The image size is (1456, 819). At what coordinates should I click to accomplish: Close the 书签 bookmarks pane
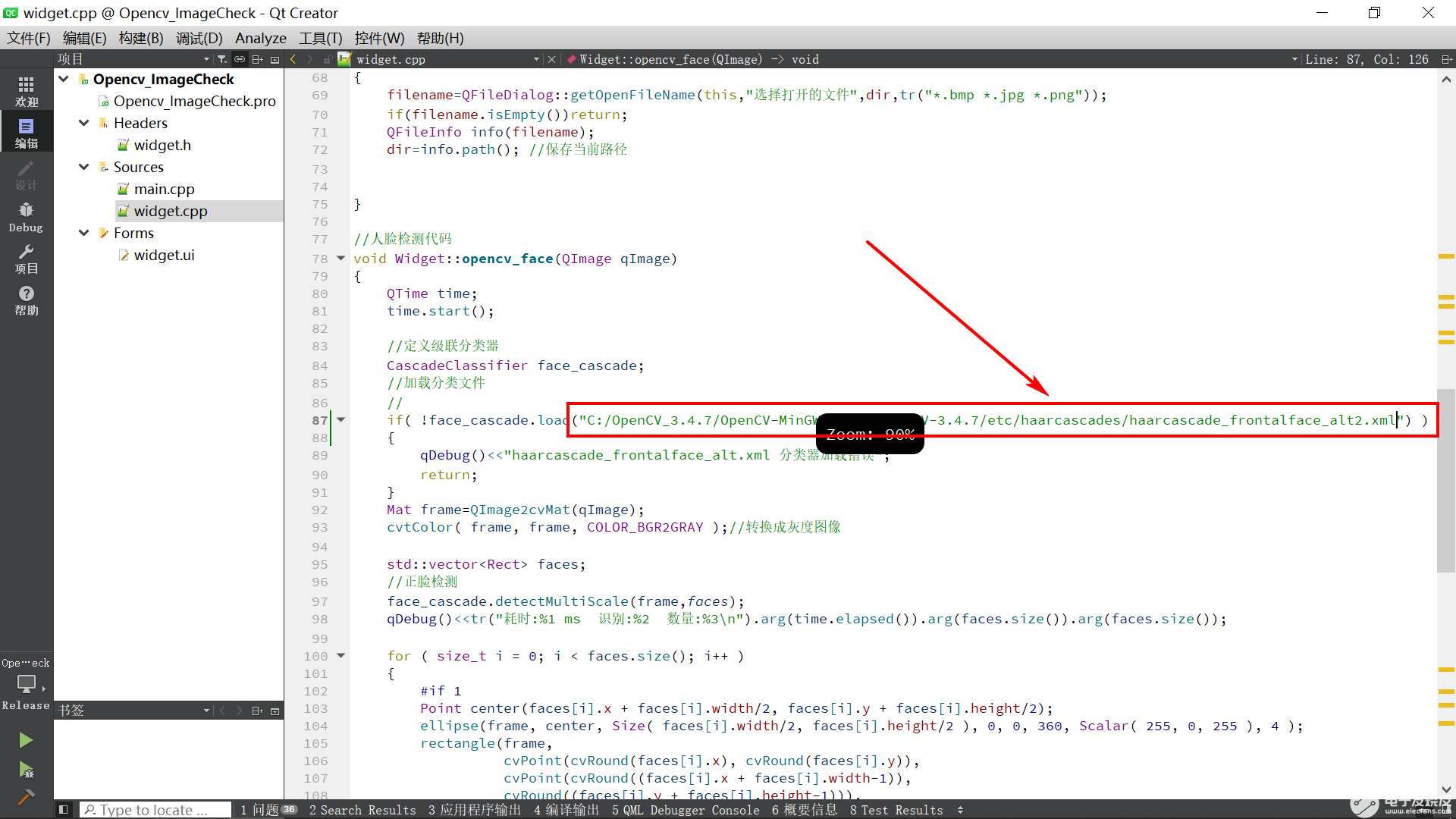tap(275, 711)
